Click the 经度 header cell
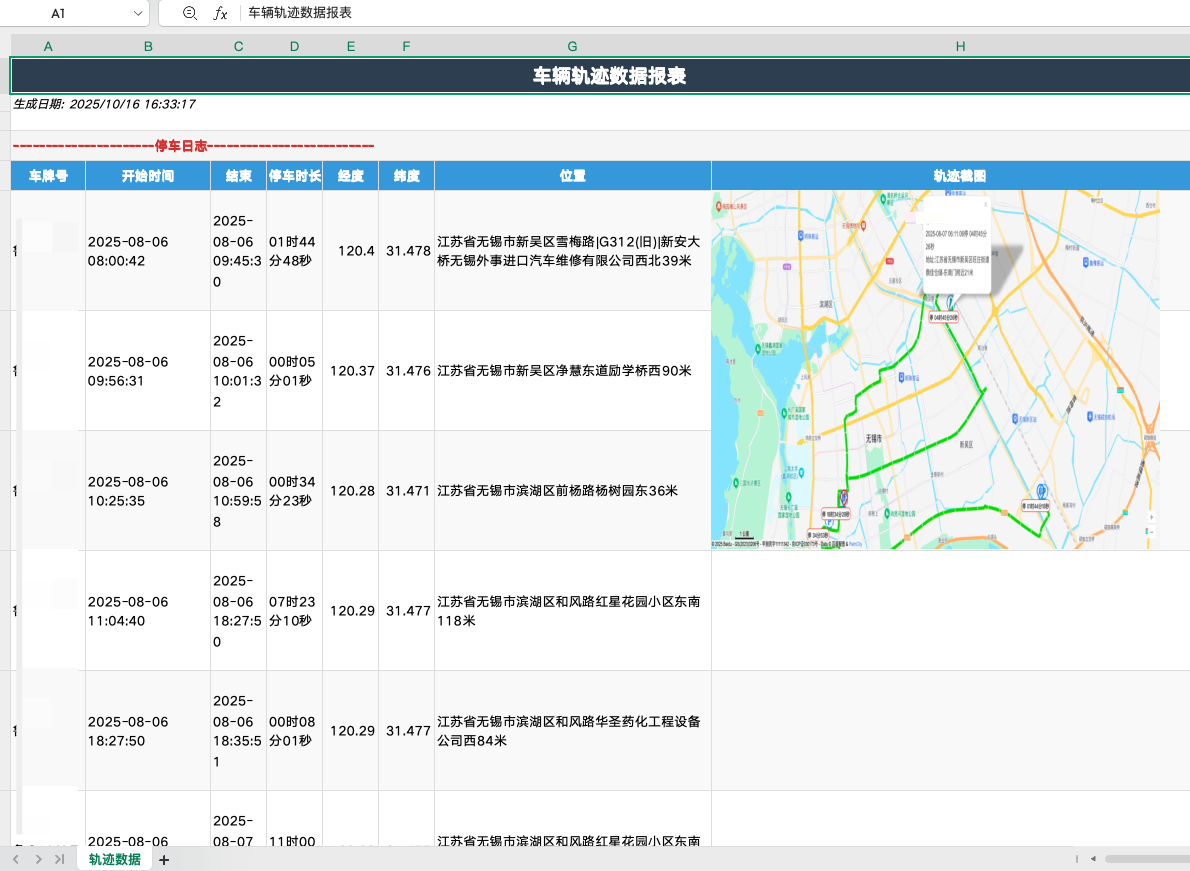The width and height of the screenshot is (1190, 871). click(x=351, y=176)
